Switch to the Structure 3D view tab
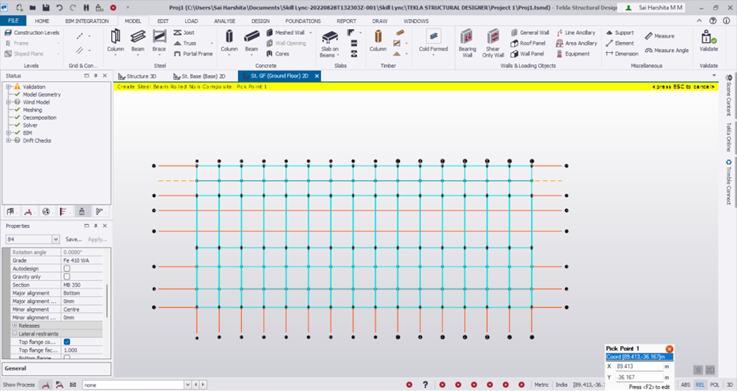 coord(137,76)
